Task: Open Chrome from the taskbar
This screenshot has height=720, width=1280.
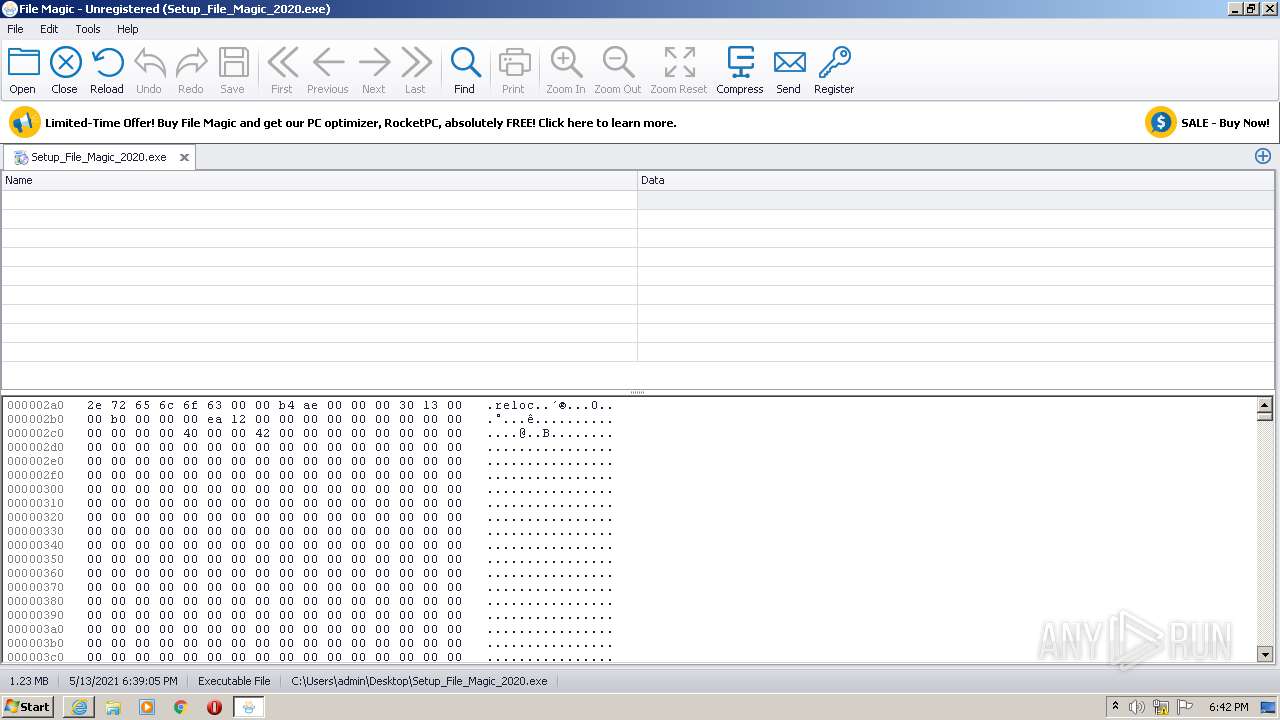Action: pyautogui.click(x=180, y=707)
